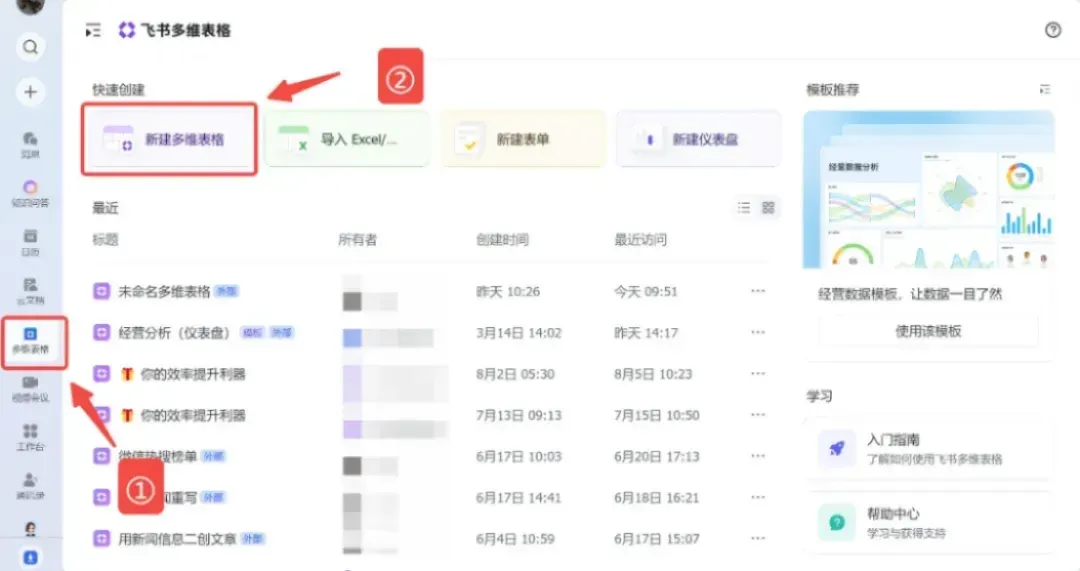Click the 经营数据分析 template preview thumbnail

coord(928,189)
